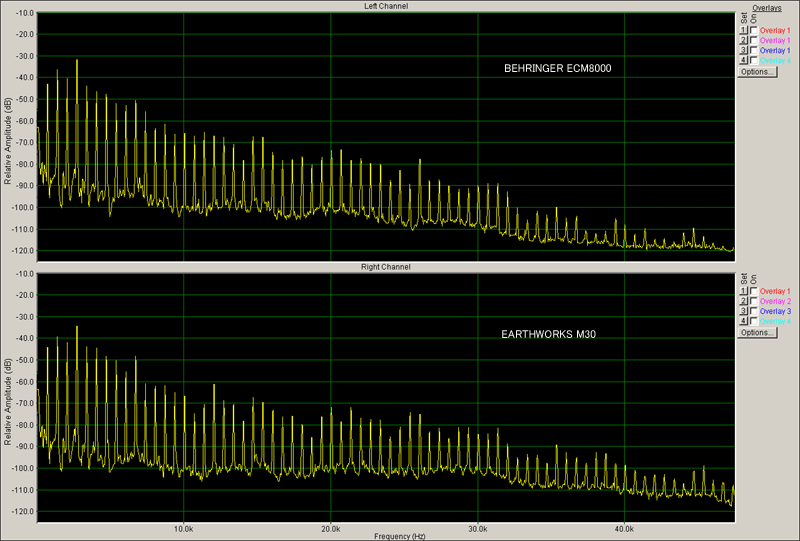The height and width of the screenshot is (541, 800).
Task: Click Set button 3 in Right Channel overlays
Action: (x=743, y=311)
